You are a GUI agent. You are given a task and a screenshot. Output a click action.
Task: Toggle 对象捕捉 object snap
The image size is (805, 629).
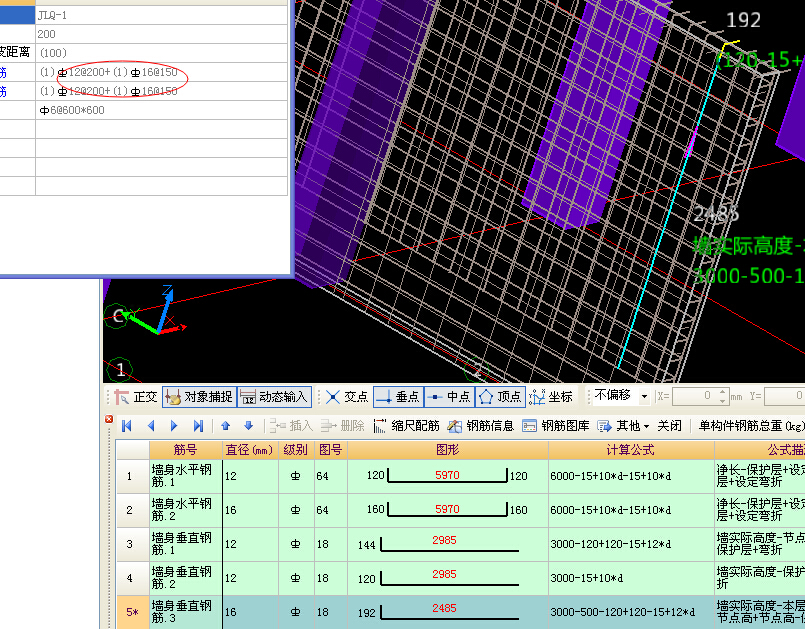tap(200, 397)
